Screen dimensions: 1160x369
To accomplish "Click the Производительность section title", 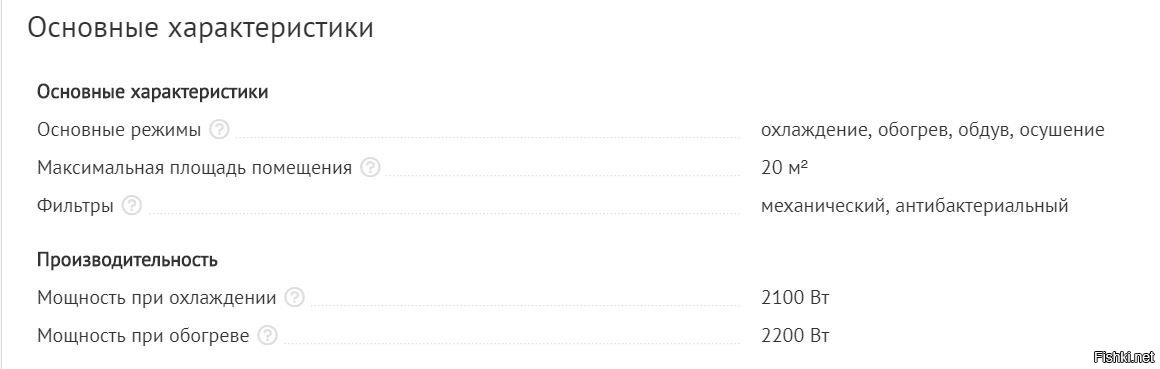I will (x=127, y=260).
